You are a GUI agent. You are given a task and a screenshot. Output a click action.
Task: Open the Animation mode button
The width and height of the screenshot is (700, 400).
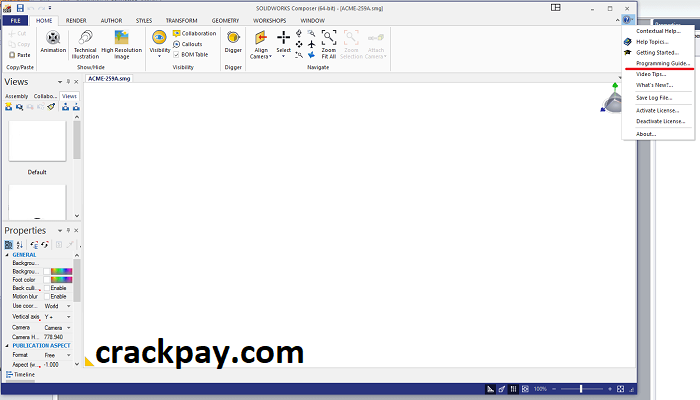click(x=53, y=42)
